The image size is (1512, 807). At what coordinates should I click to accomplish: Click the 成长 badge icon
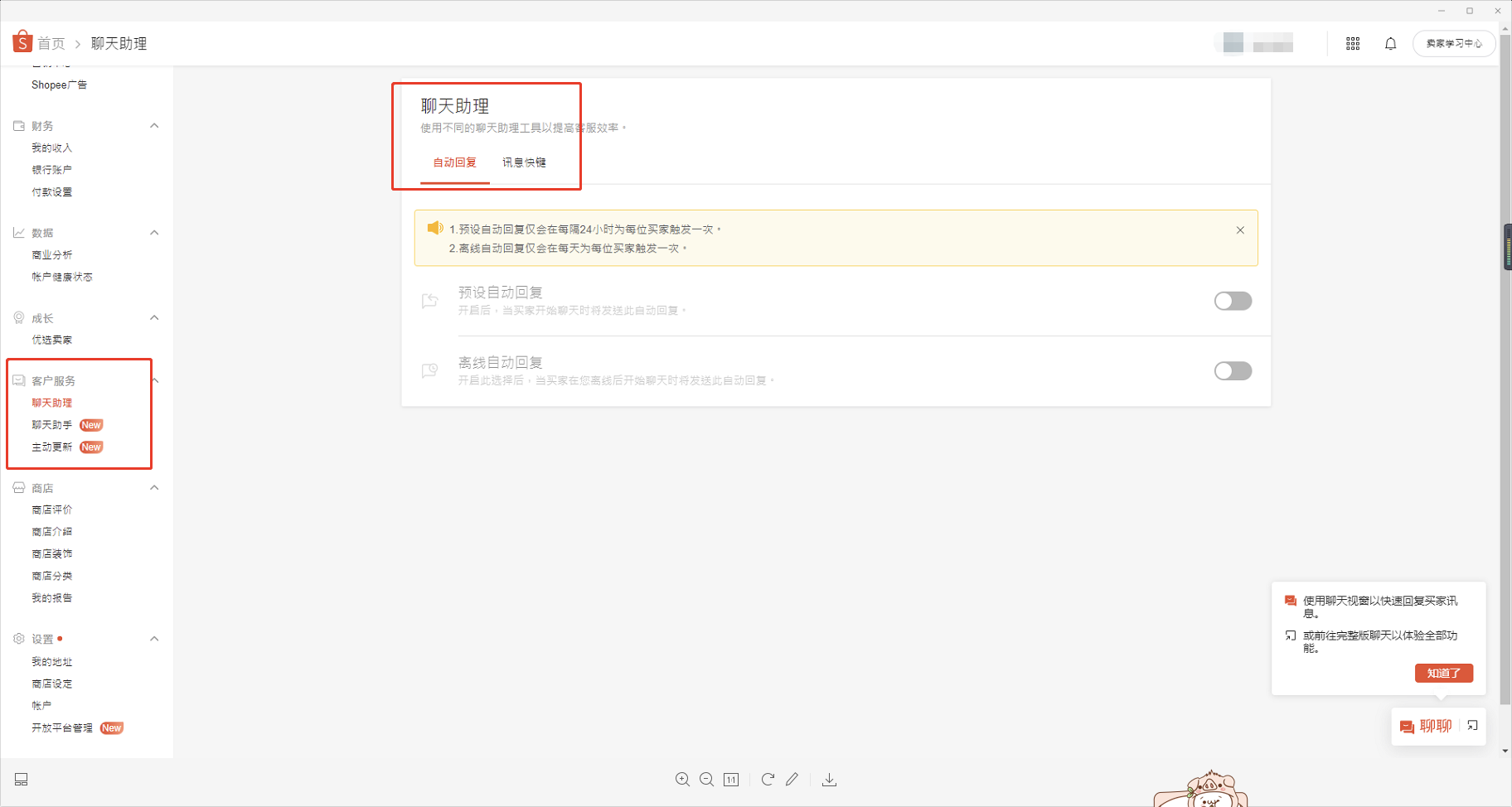pyautogui.click(x=19, y=318)
